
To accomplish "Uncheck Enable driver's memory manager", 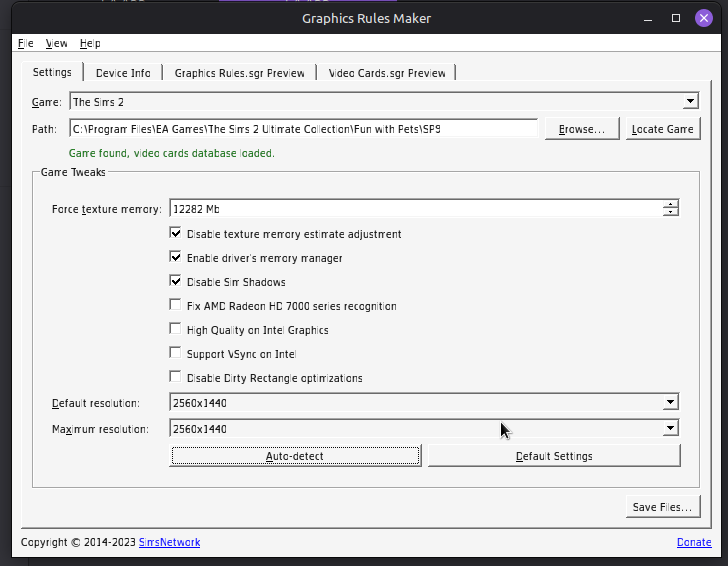I will pos(176,257).
